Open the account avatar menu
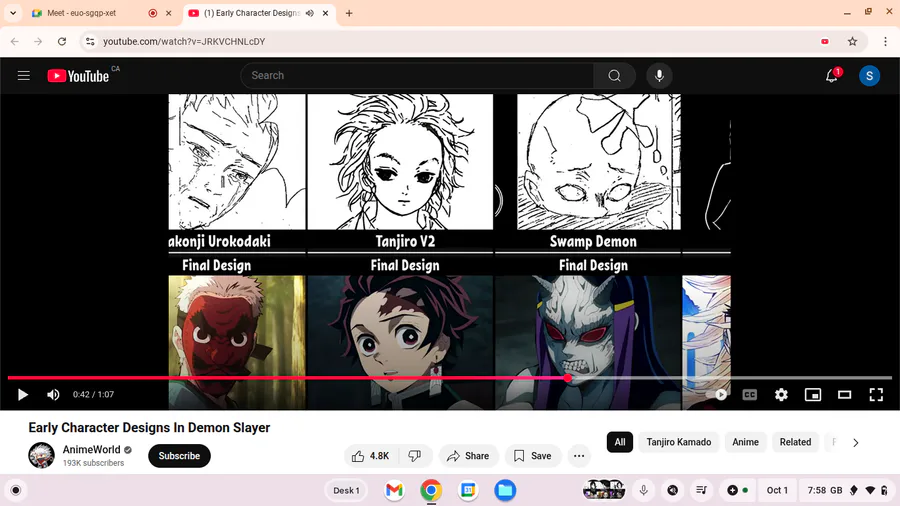This screenshot has width=900, height=506. coord(869,76)
